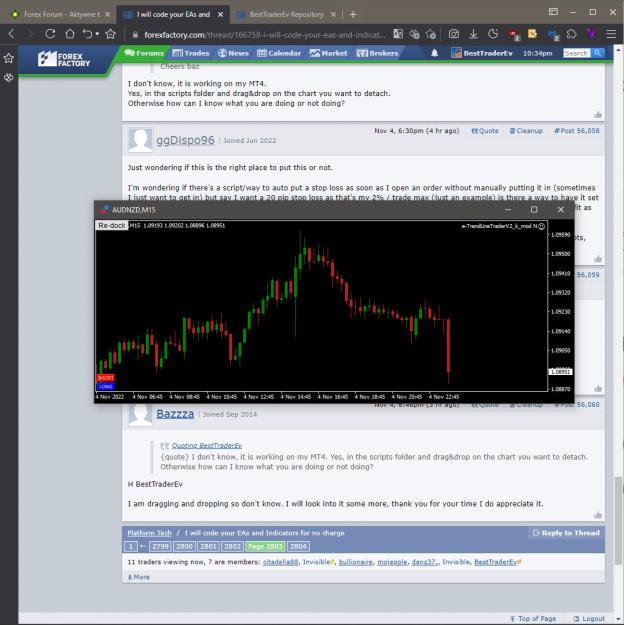Click the blue LONG button on the chart
Viewport: 624px width, 625px height.
106,386
